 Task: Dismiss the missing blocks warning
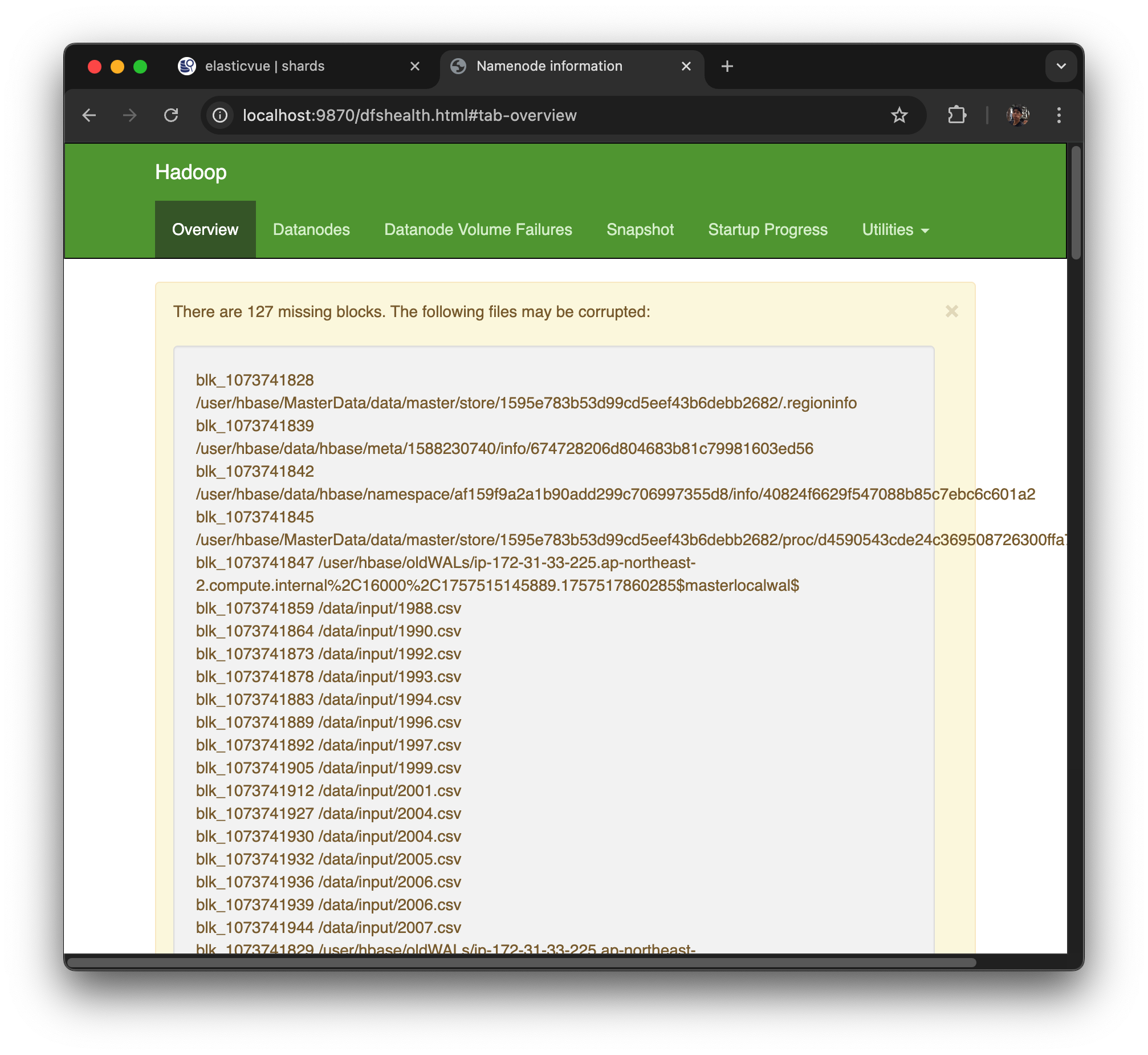click(951, 312)
